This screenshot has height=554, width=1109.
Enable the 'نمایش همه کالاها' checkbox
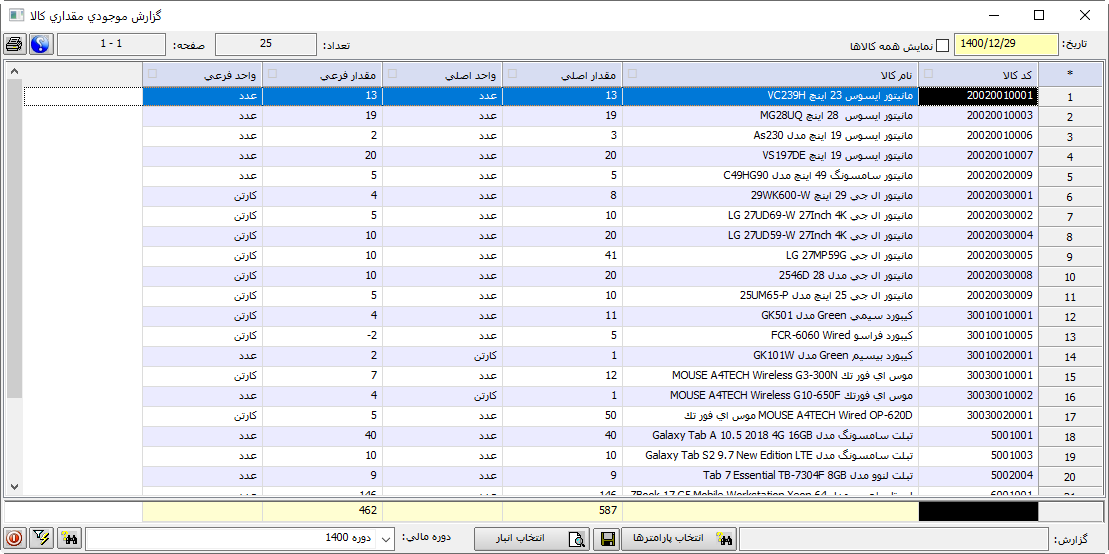942,46
